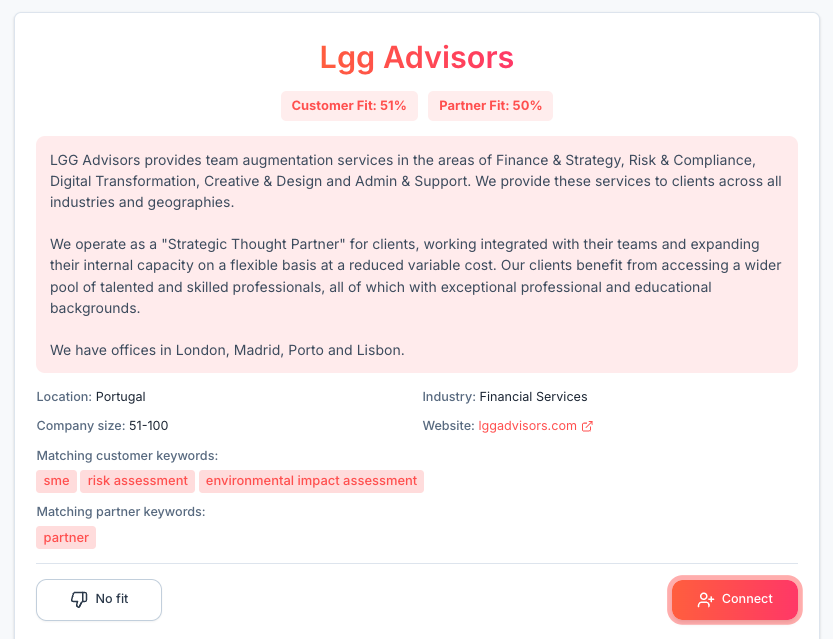Screen dimensions: 833x639
Task: Open the lggadvisors.com website link
Action: pos(528,426)
